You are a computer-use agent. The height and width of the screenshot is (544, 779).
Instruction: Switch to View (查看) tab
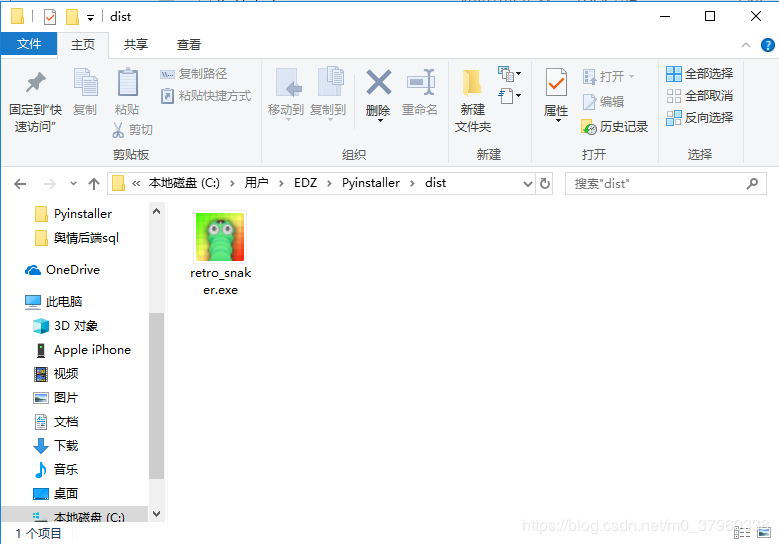(189, 45)
